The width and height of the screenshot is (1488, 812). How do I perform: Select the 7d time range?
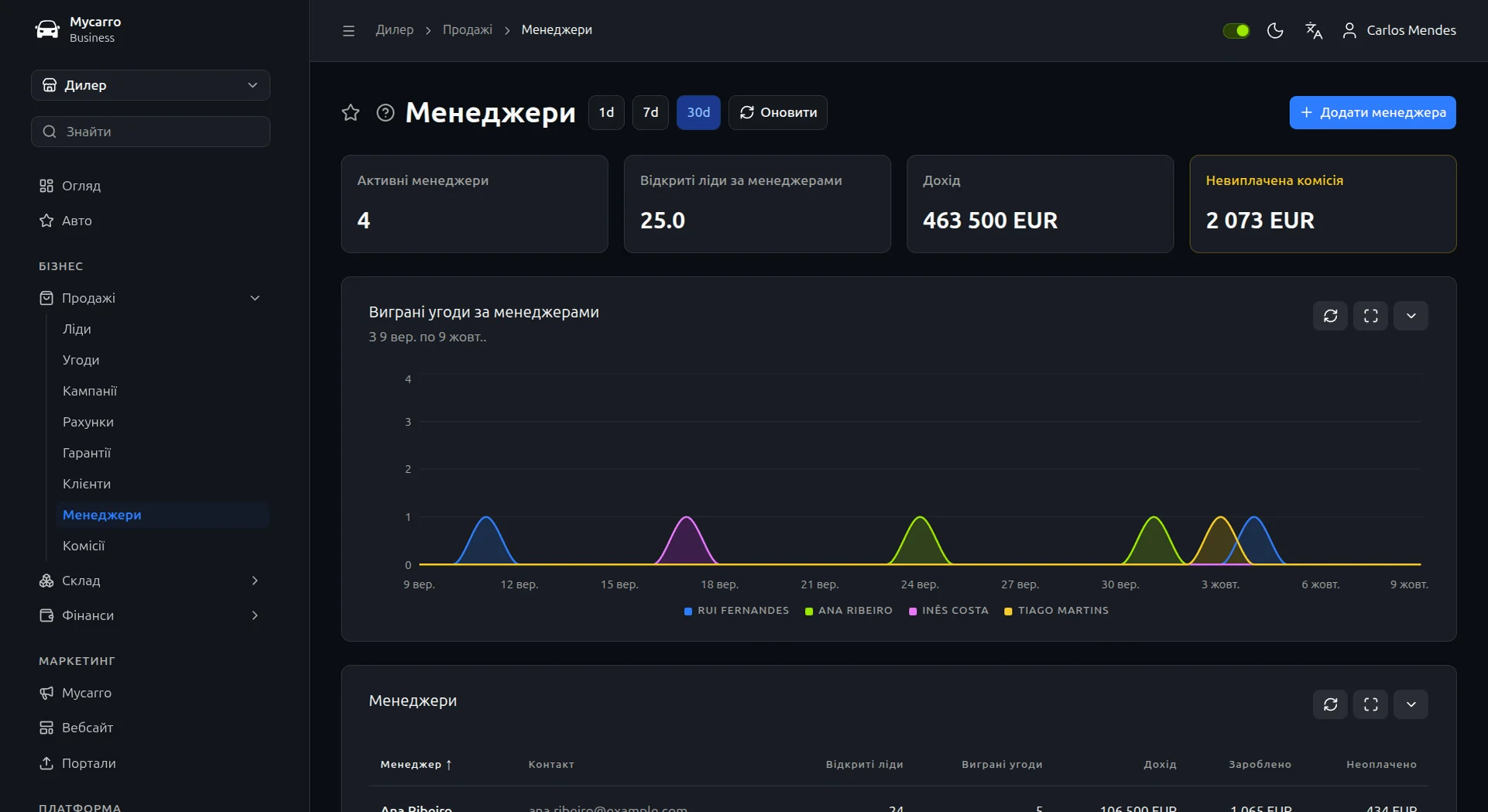pos(650,112)
